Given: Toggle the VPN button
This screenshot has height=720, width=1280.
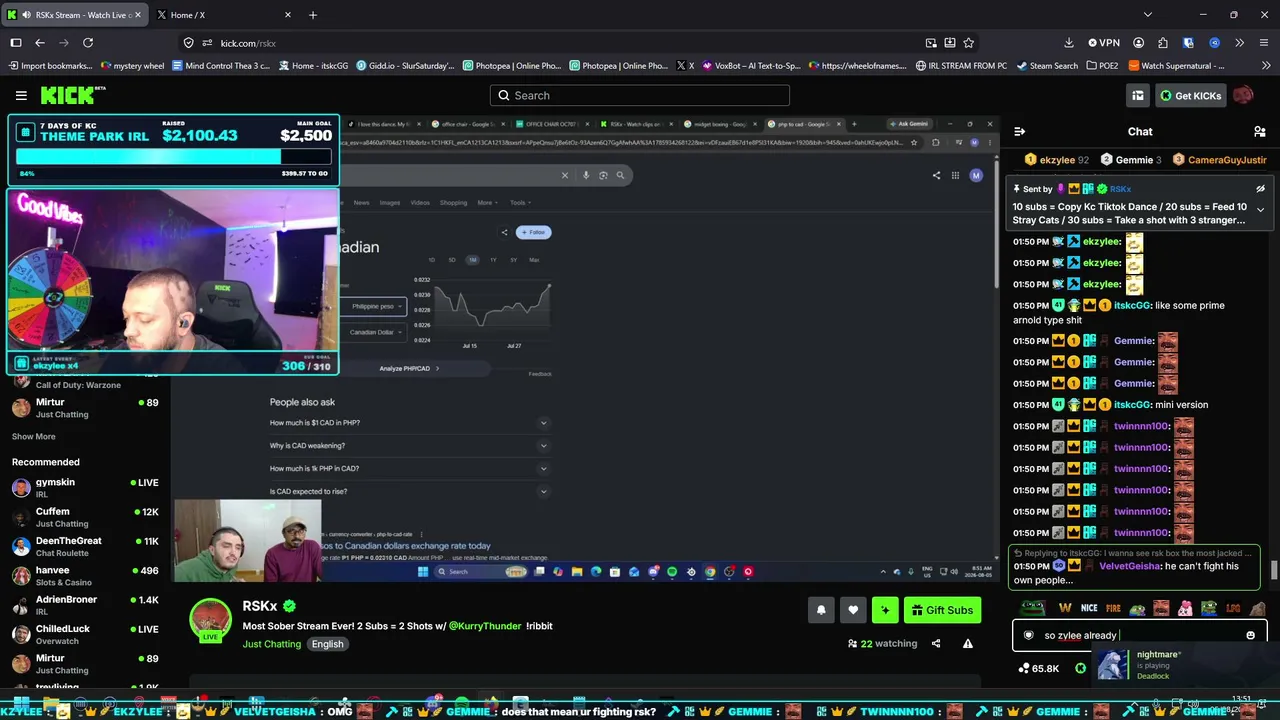Looking at the screenshot, I should click(1105, 43).
